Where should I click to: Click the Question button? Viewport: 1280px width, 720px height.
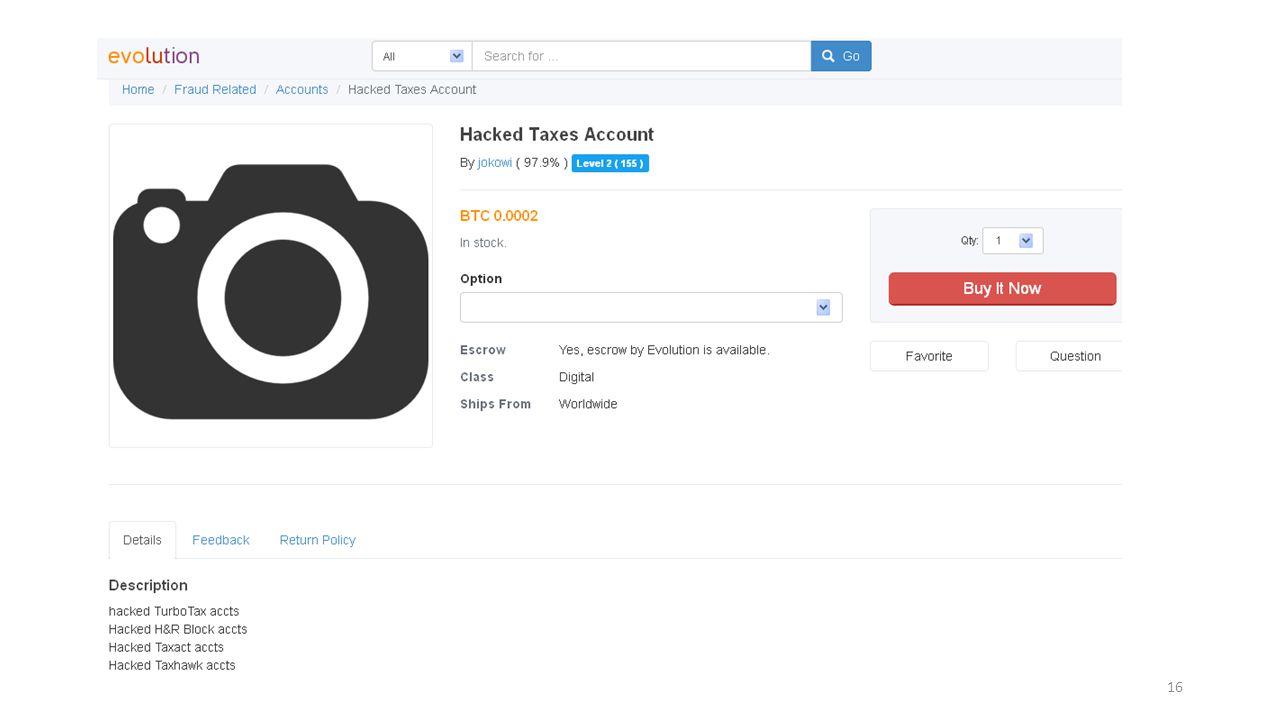tap(1069, 356)
